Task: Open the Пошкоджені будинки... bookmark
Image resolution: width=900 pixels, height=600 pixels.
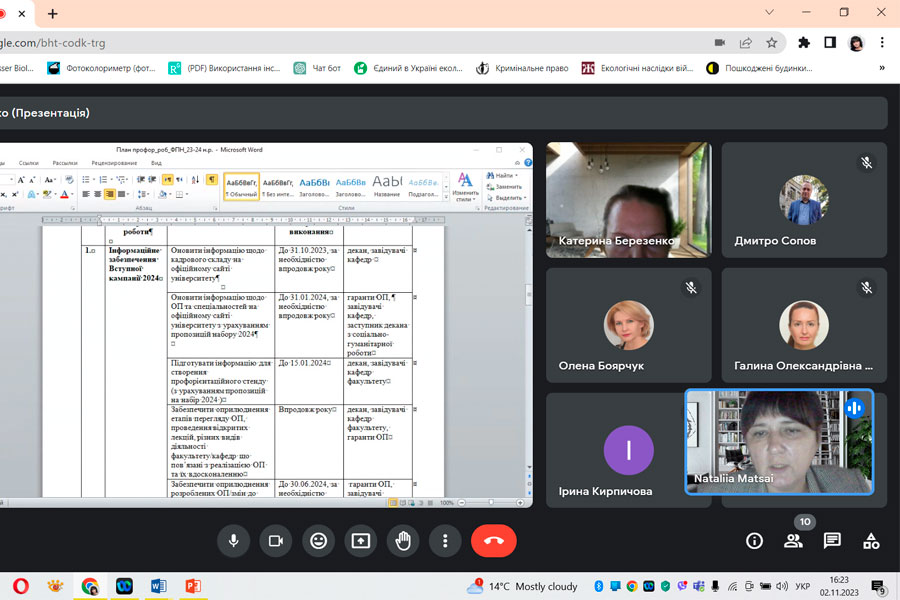Action: click(x=759, y=68)
